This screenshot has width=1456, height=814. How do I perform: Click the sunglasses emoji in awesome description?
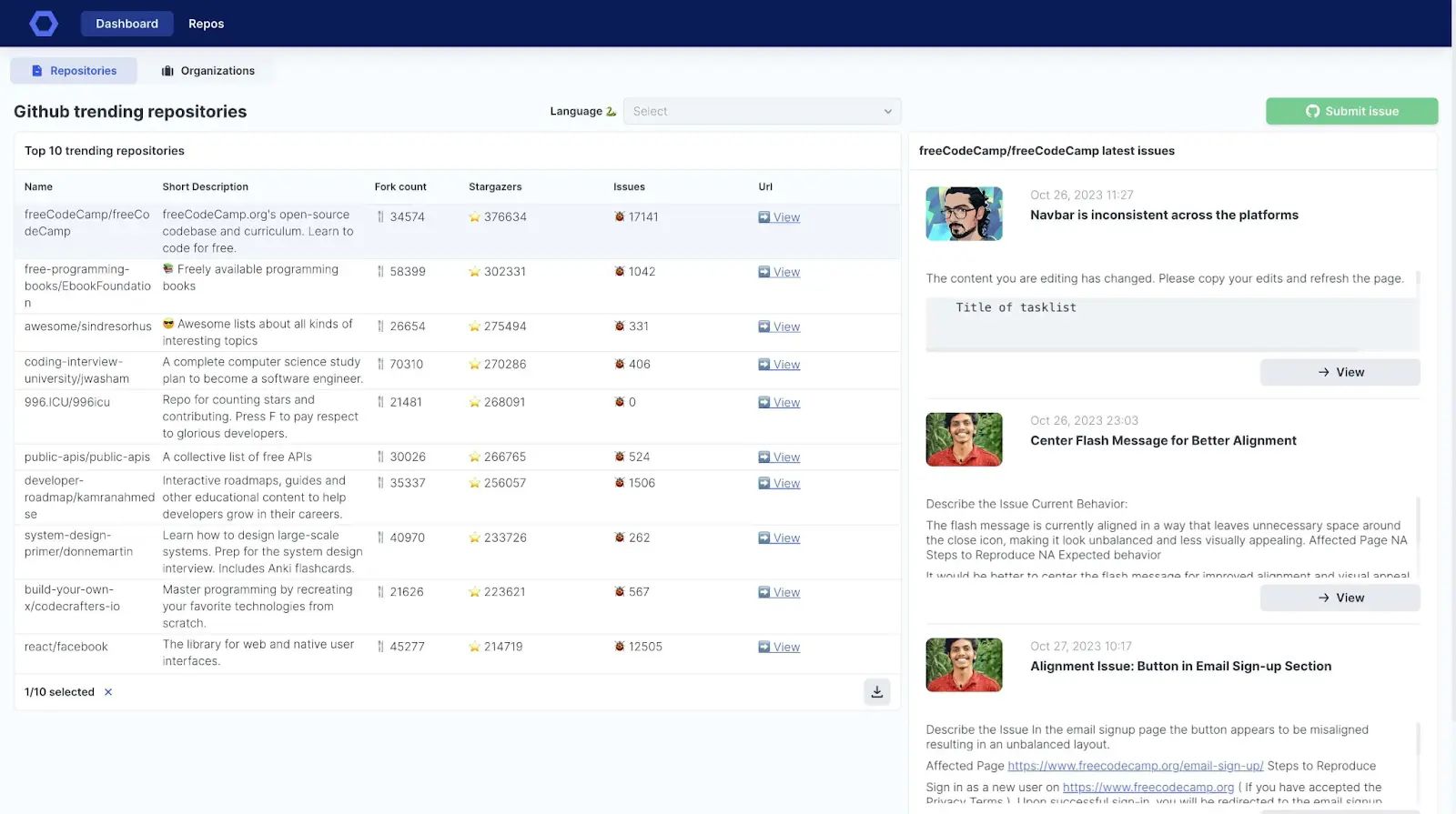[168, 324]
